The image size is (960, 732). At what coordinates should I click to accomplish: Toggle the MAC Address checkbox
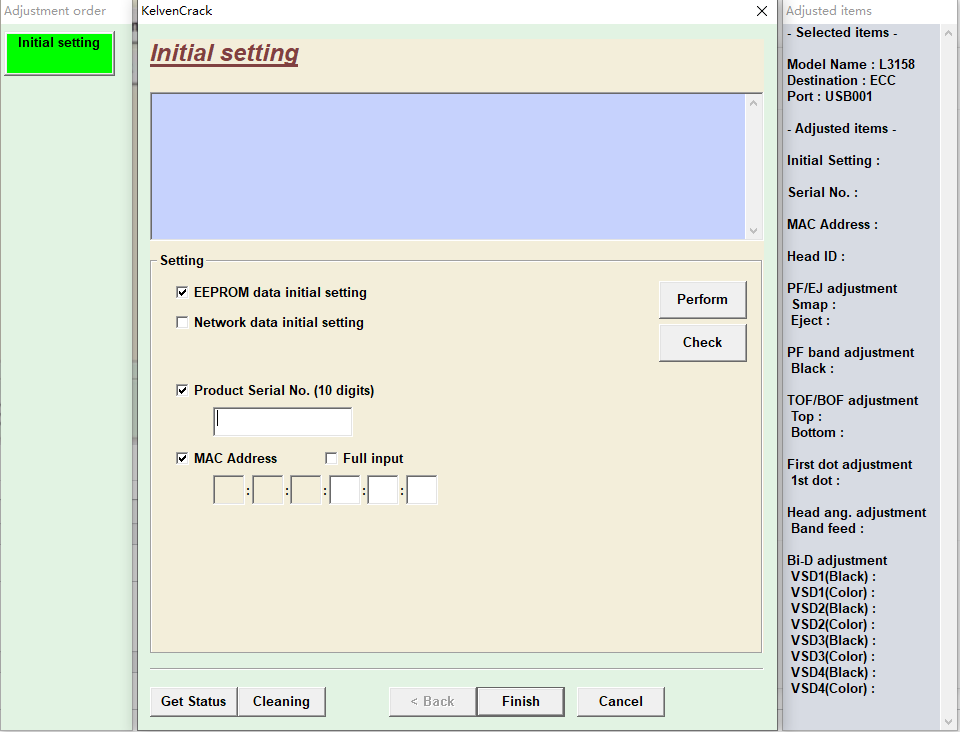(x=182, y=459)
